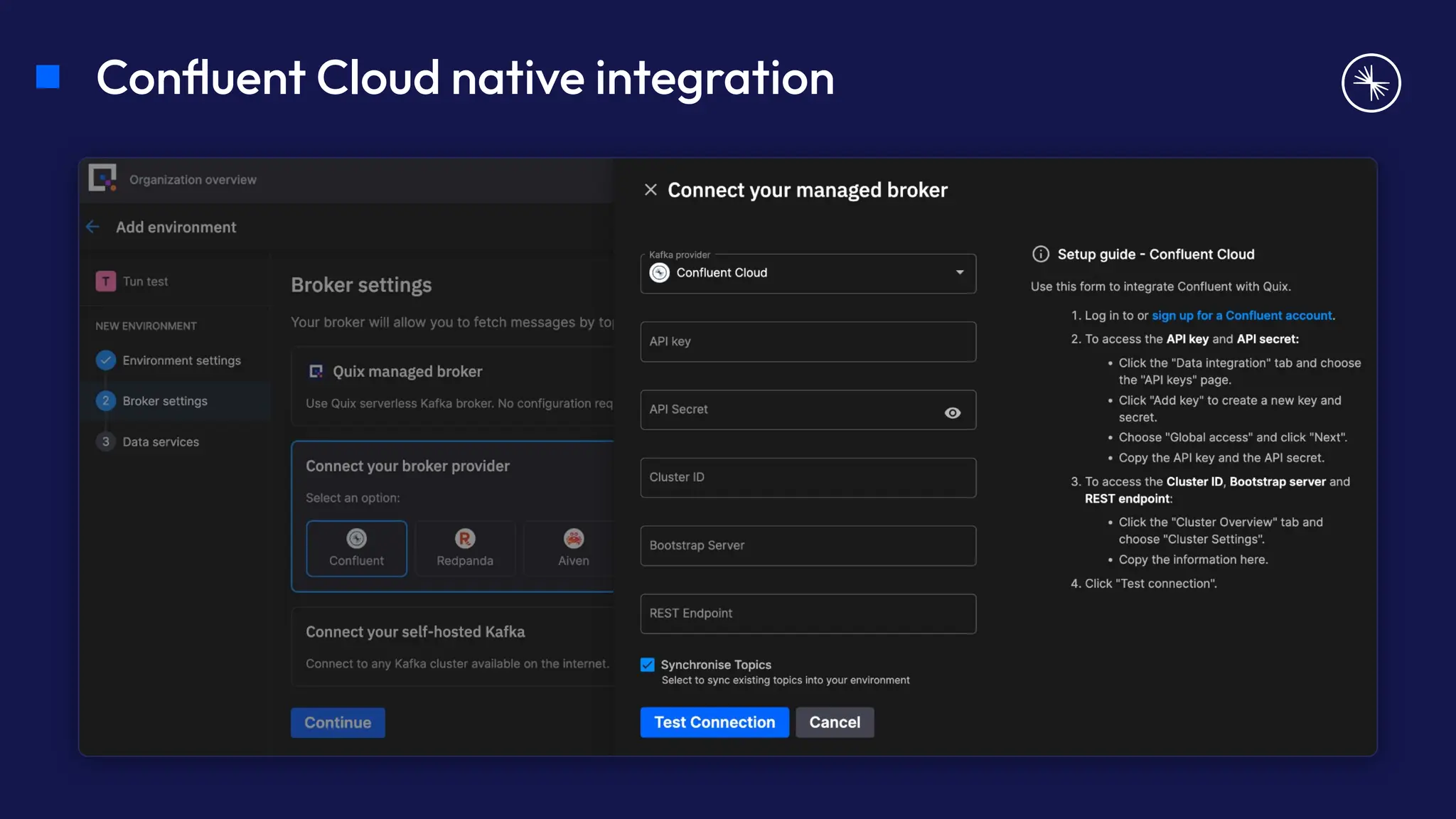Click 'Click "Test connection".' guide step 4
This screenshot has width=1456, height=819.
click(1150, 584)
